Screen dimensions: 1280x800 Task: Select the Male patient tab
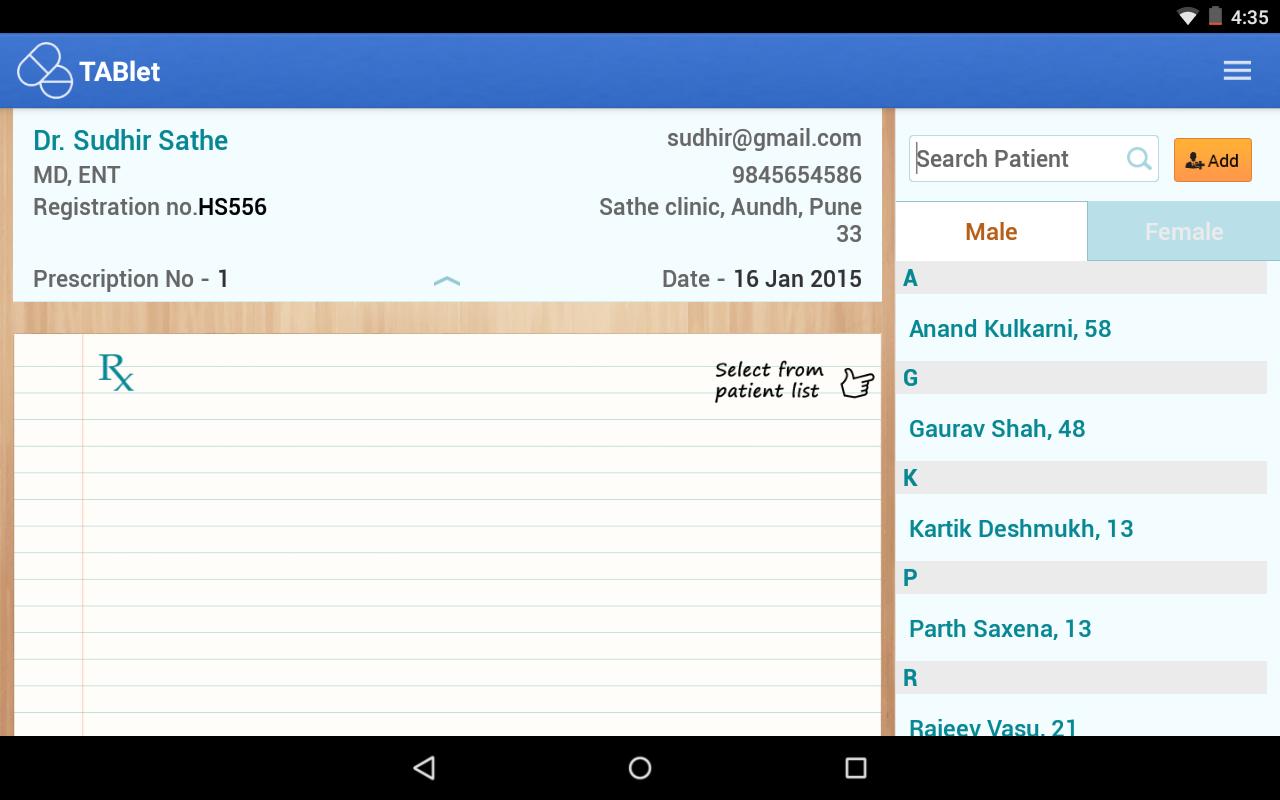coord(990,231)
